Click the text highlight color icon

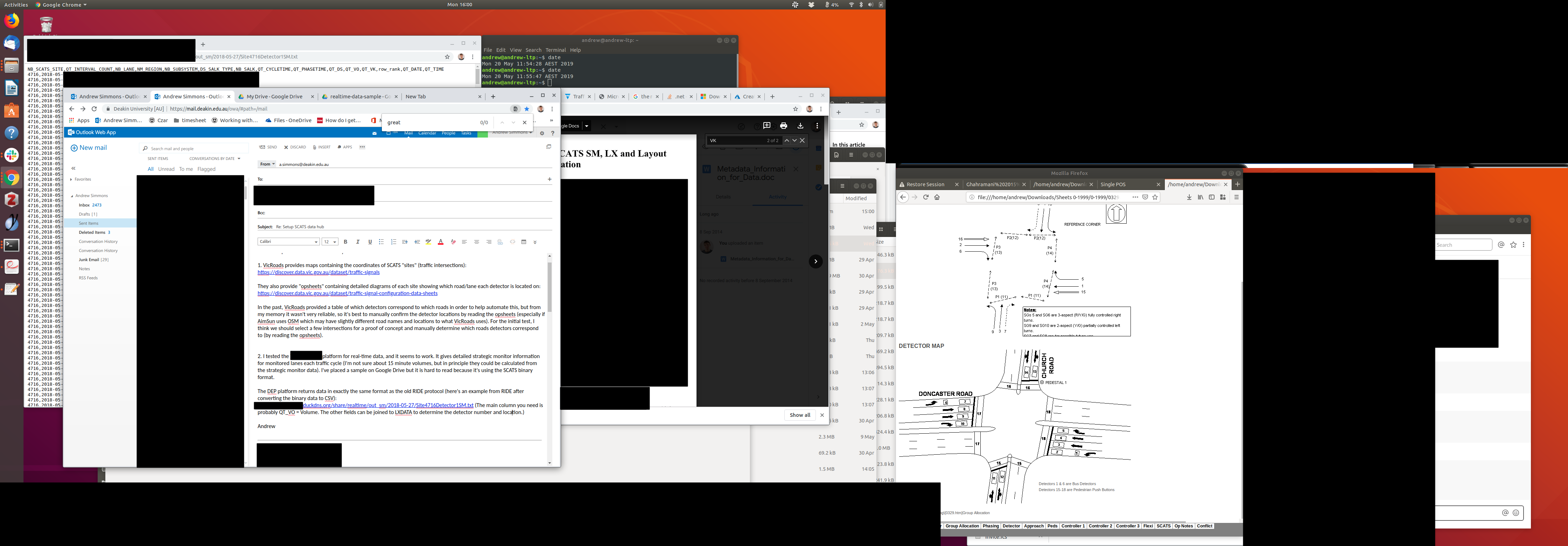[x=428, y=241]
